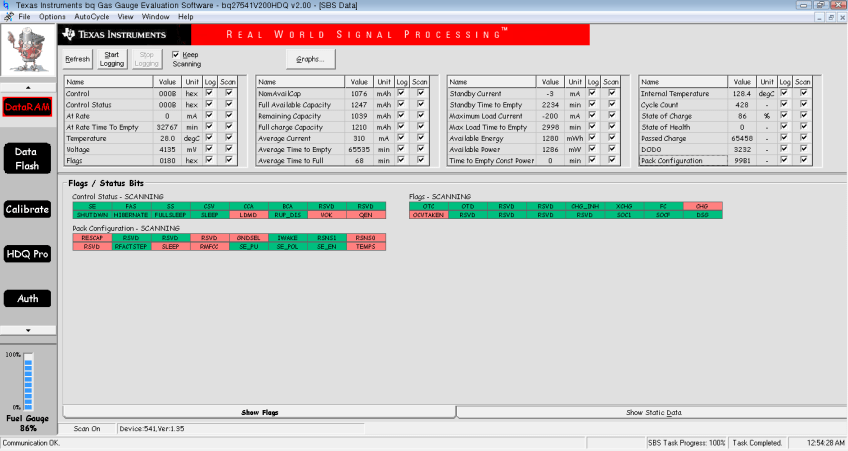Click the robot mascot logo image

[27, 50]
